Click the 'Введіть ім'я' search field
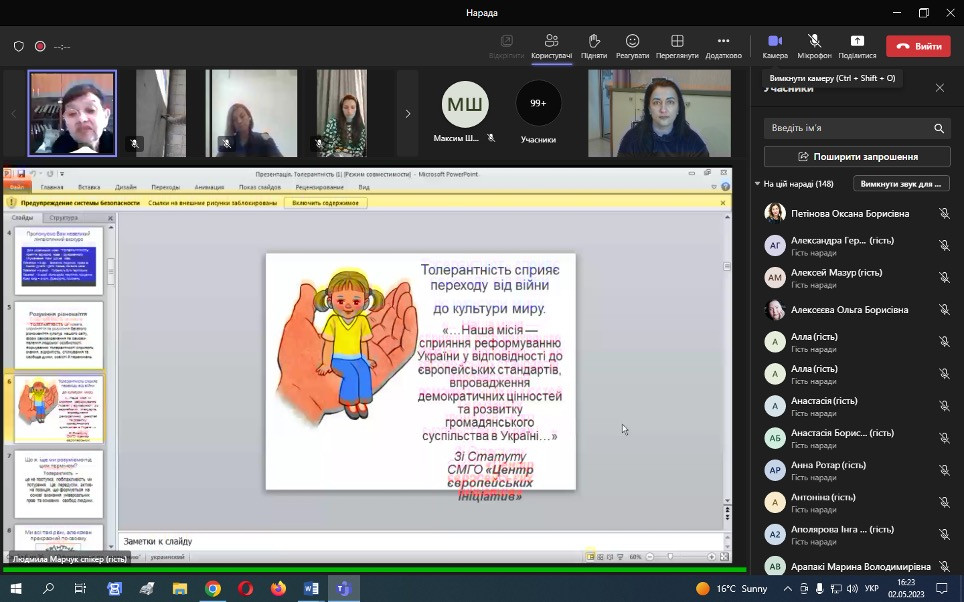 point(848,128)
